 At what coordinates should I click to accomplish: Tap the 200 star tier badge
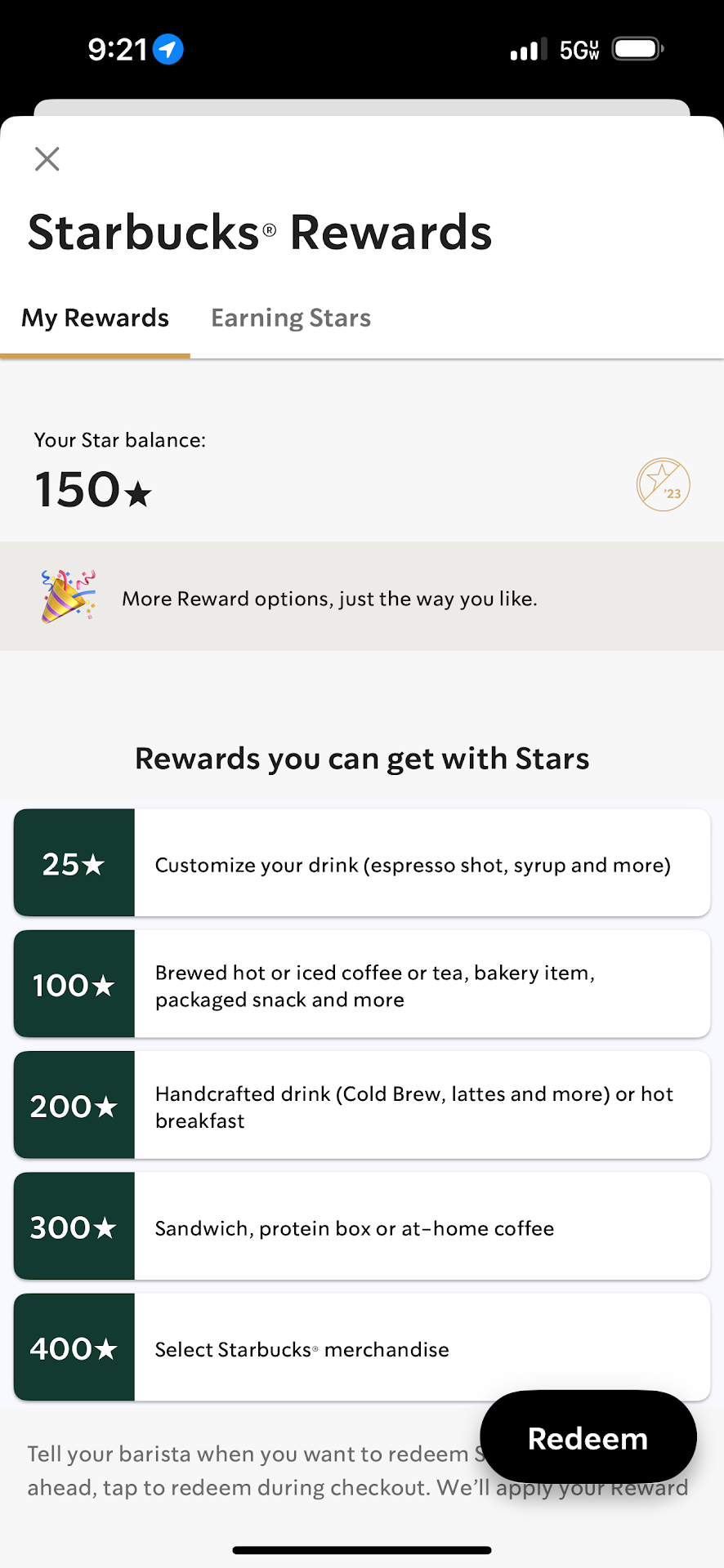(x=74, y=1105)
